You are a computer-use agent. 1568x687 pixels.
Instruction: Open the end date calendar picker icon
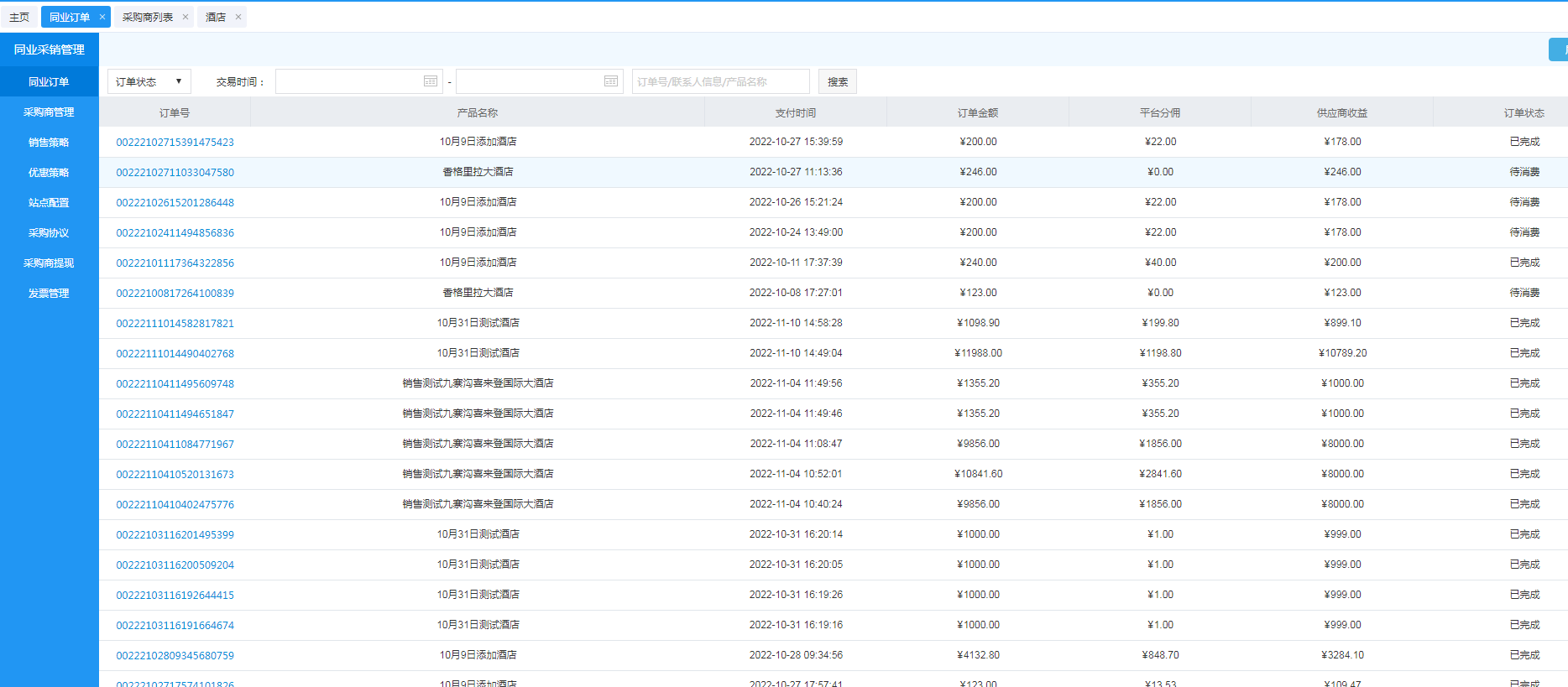[x=611, y=81]
